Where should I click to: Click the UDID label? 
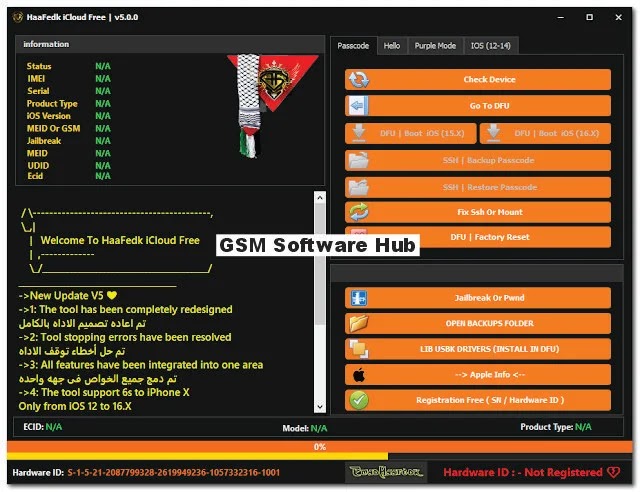(x=38, y=166)
